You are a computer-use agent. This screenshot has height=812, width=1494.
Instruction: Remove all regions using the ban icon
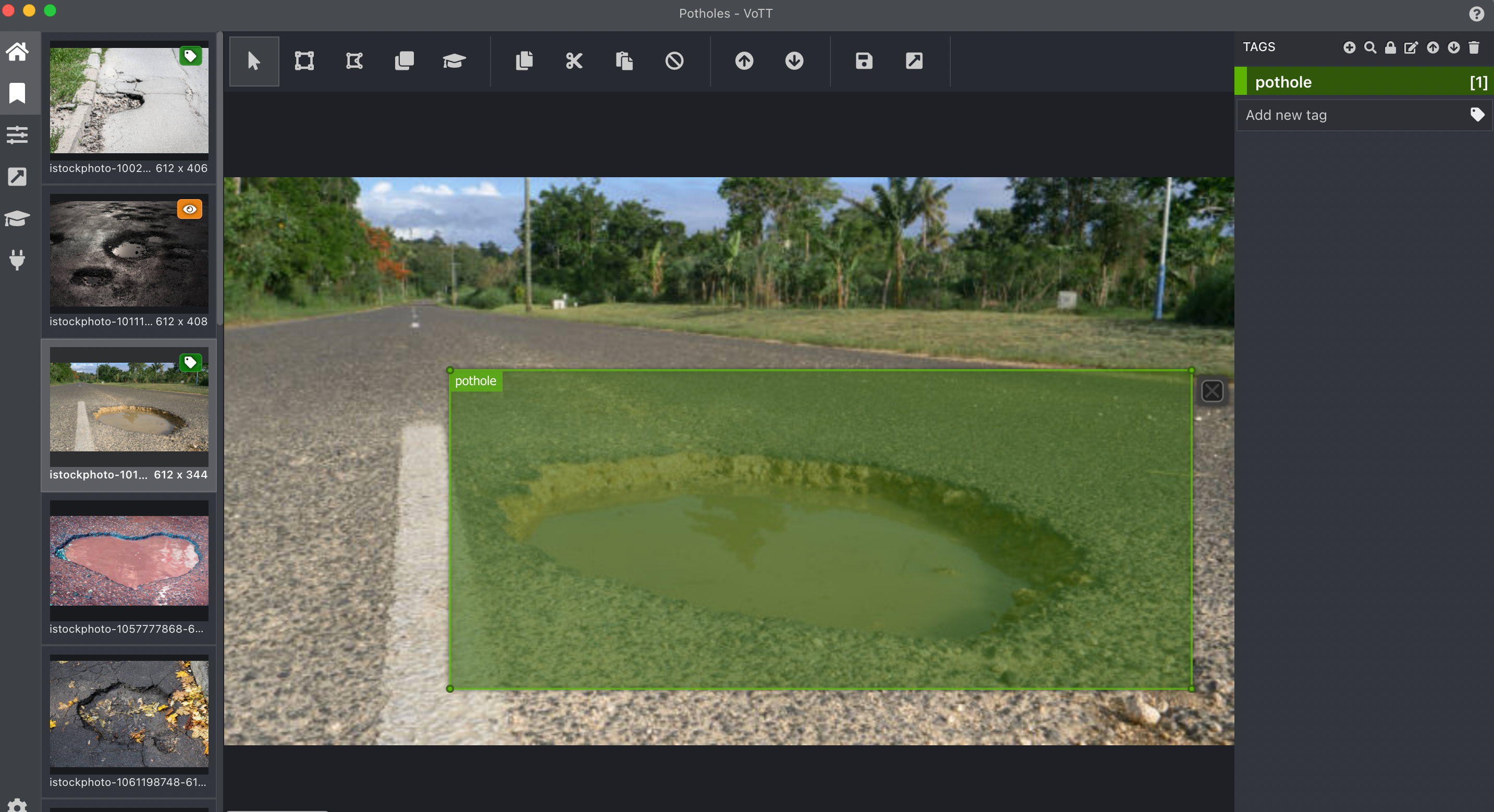pyautogui.click(x=674, y=61)
